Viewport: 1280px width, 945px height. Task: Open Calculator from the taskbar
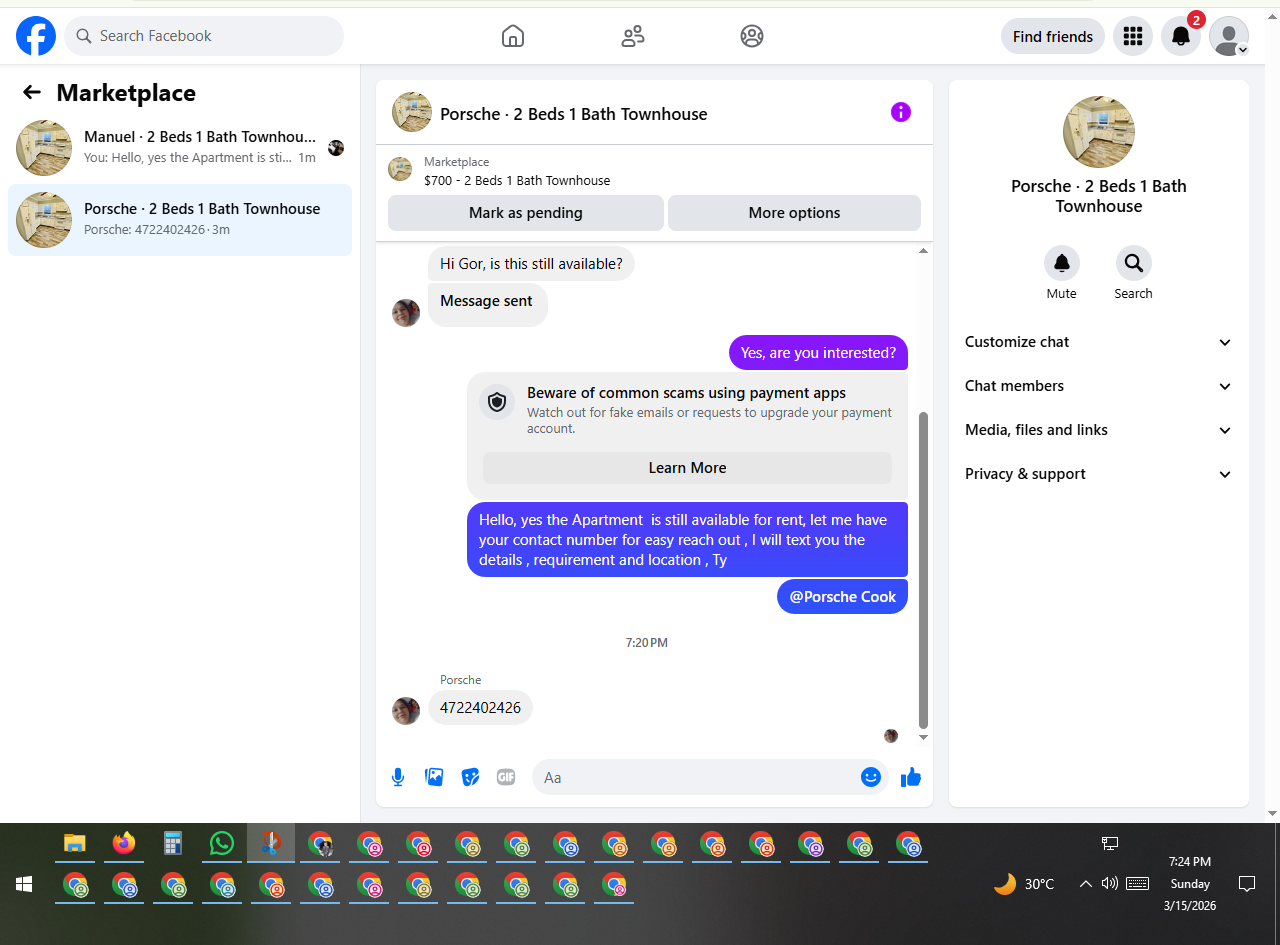click(x=173, y=844)
